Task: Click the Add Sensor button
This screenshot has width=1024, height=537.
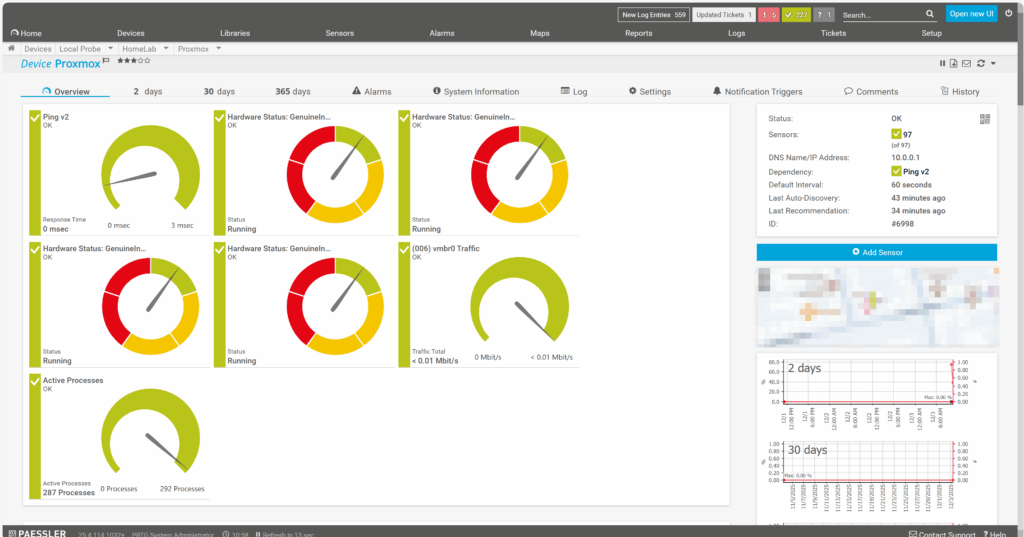Action: (876, 252)
